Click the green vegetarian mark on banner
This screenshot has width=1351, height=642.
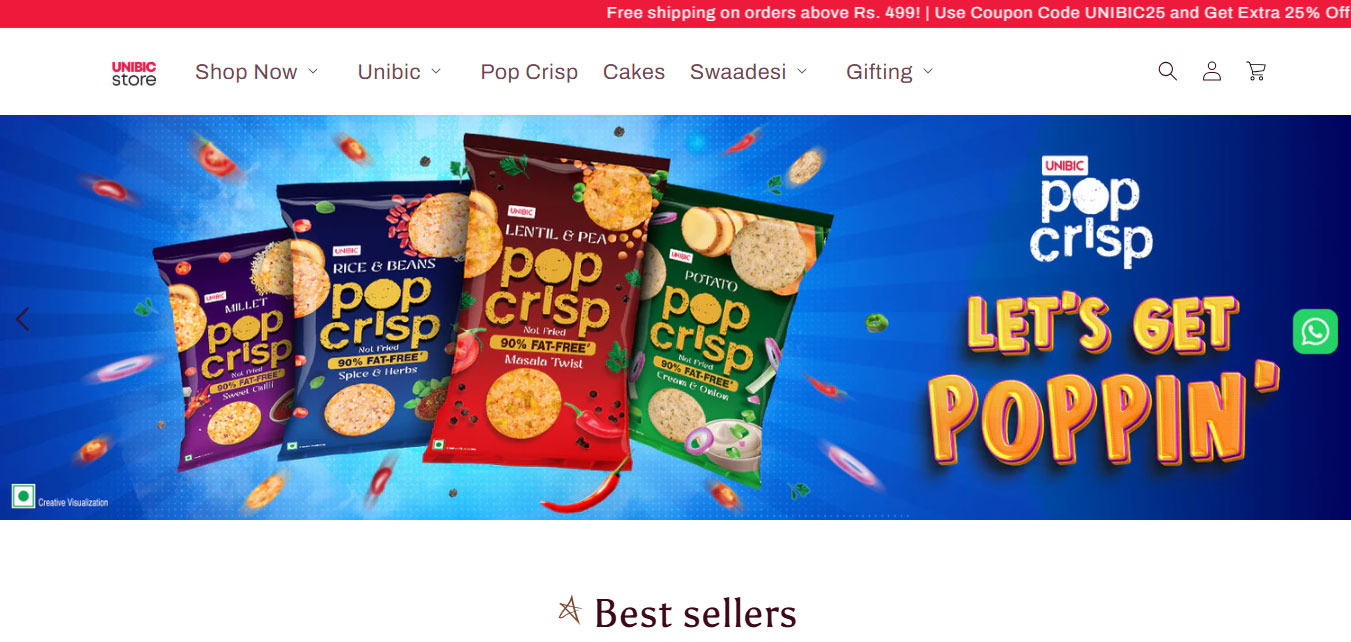click(x=23, y=496)
